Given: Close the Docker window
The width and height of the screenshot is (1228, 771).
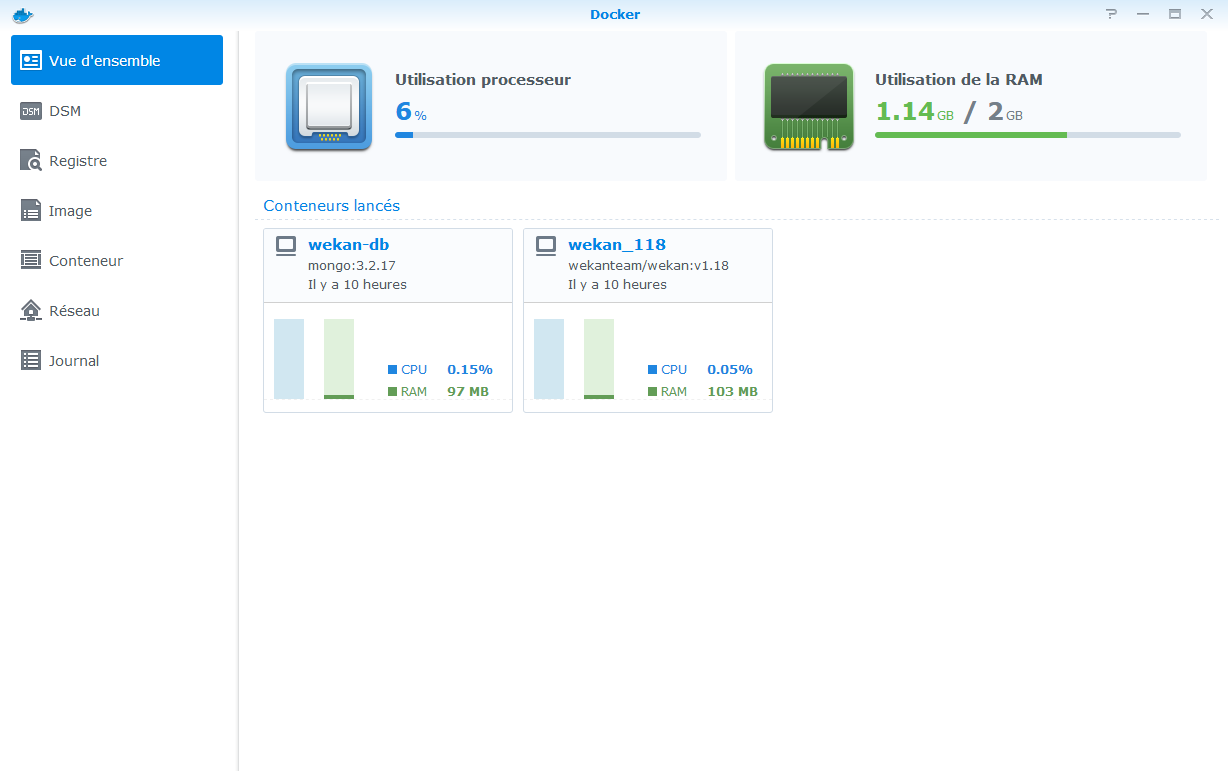Looking at the screenshot, I should (1206, 14).
